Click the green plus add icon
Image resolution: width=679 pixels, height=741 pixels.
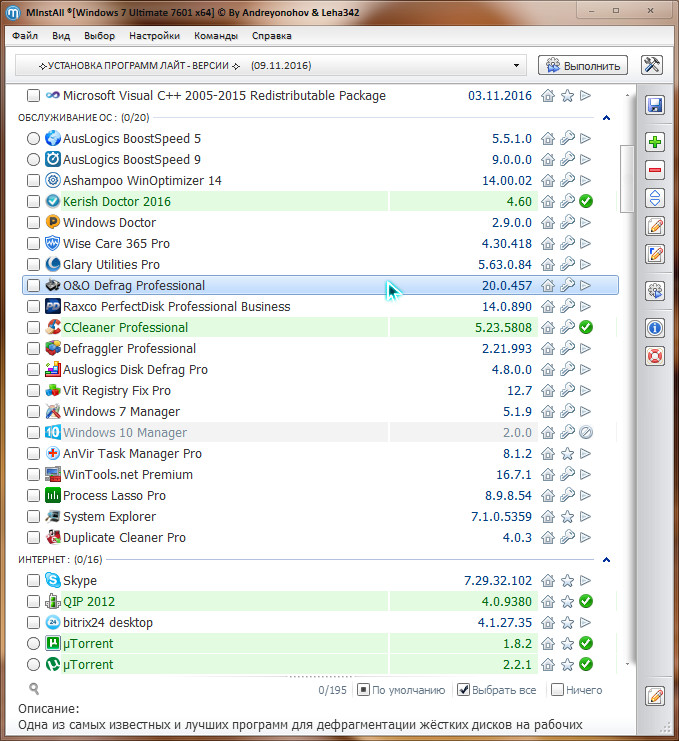pyautogui.click(x=655, y=142)
